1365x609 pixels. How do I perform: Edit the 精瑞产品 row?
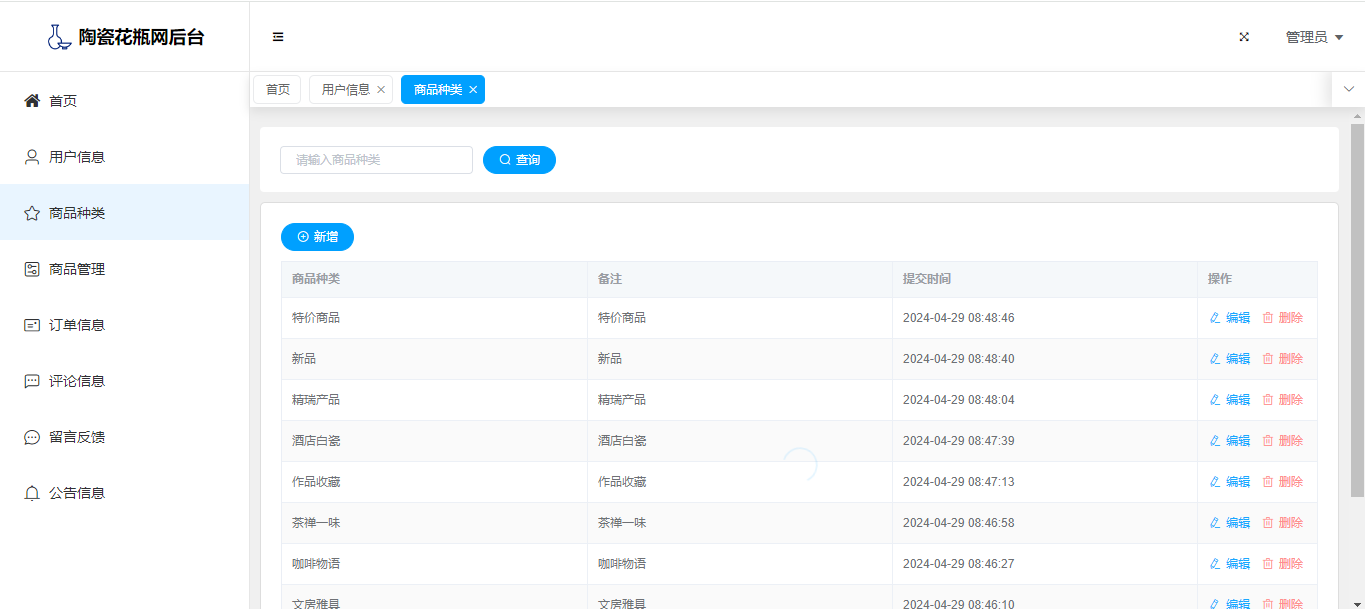[1230, 399]
